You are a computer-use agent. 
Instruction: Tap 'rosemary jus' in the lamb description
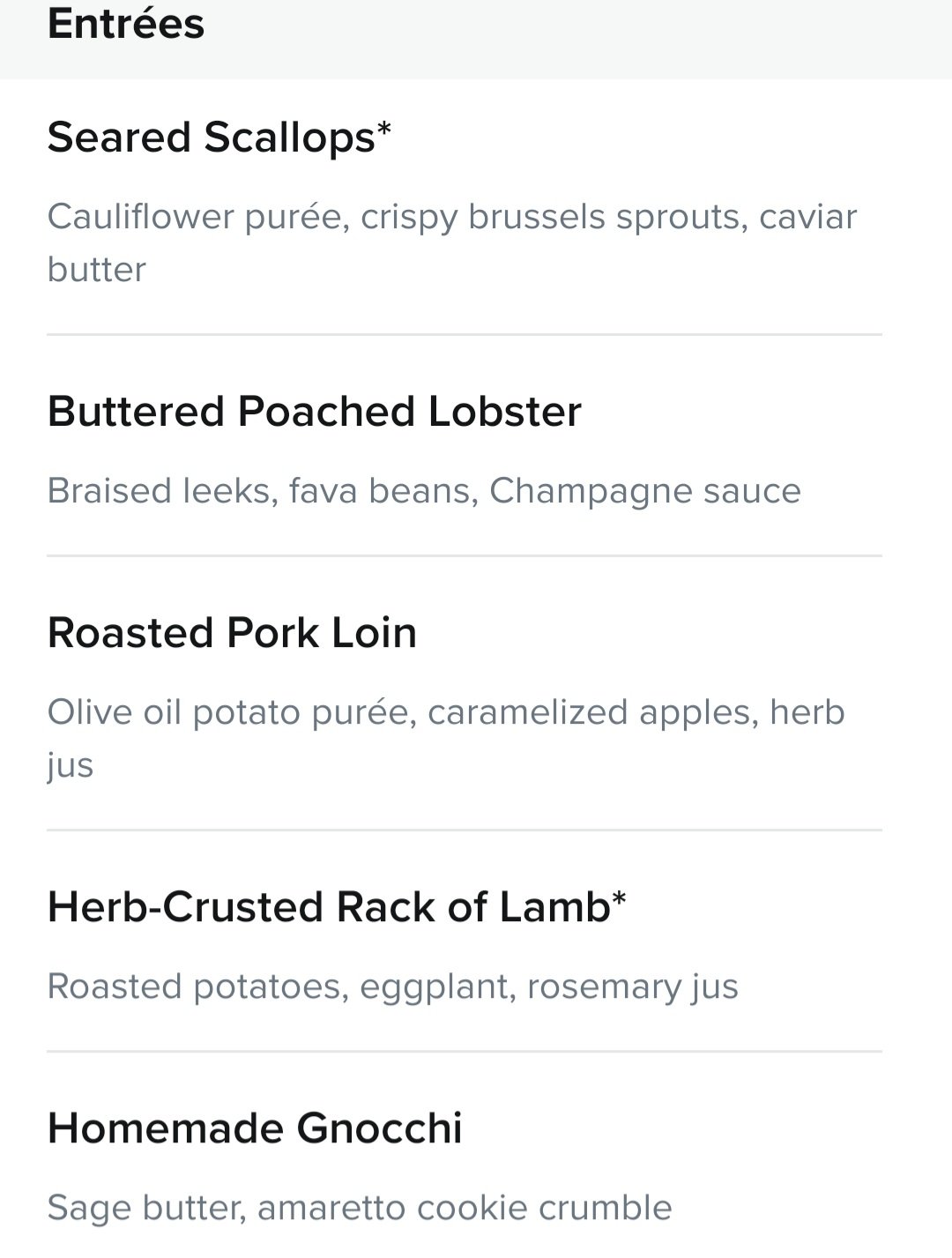pos(633,986)
